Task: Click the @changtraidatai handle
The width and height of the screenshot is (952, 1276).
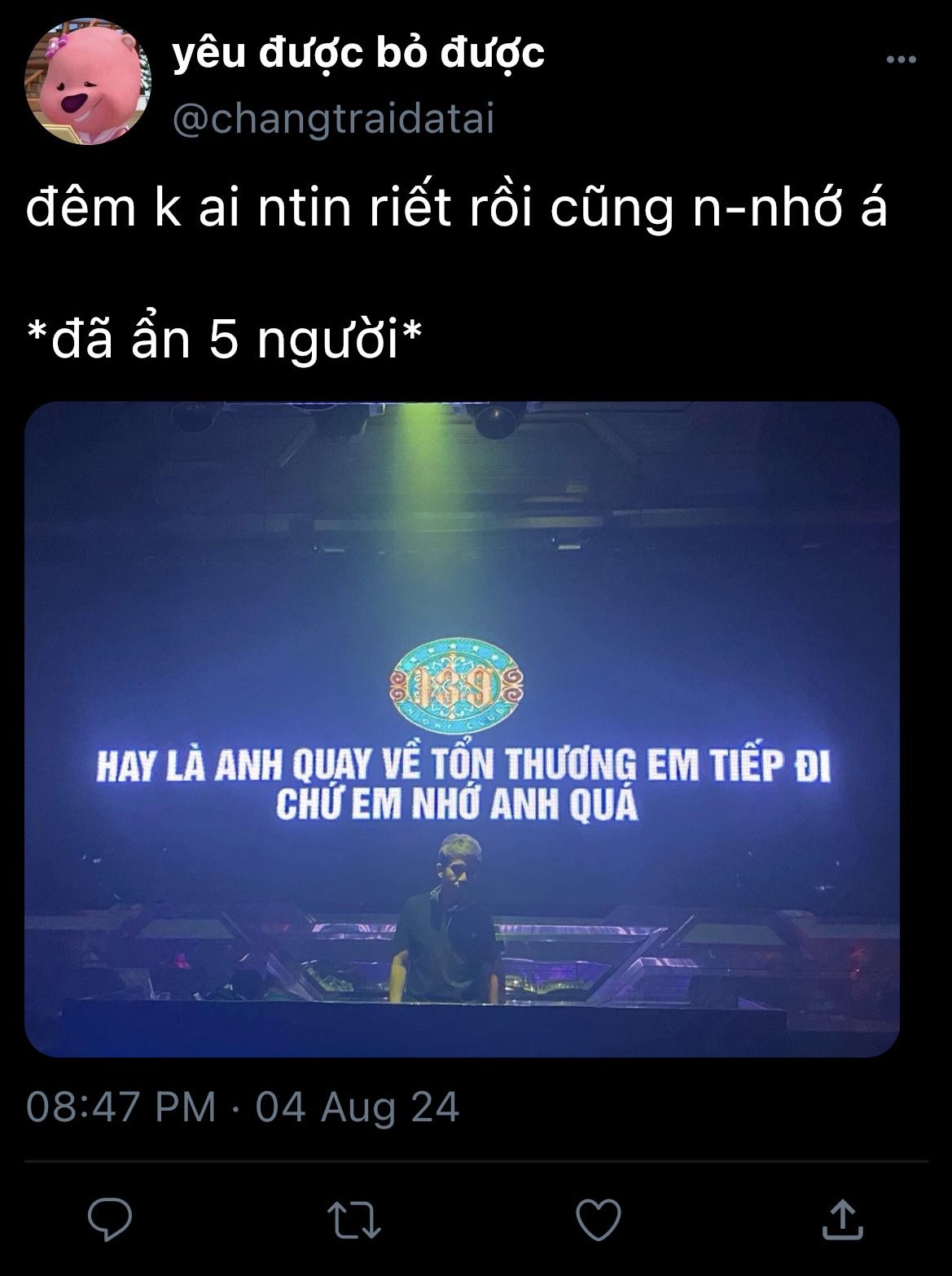Action: (334, 119)
